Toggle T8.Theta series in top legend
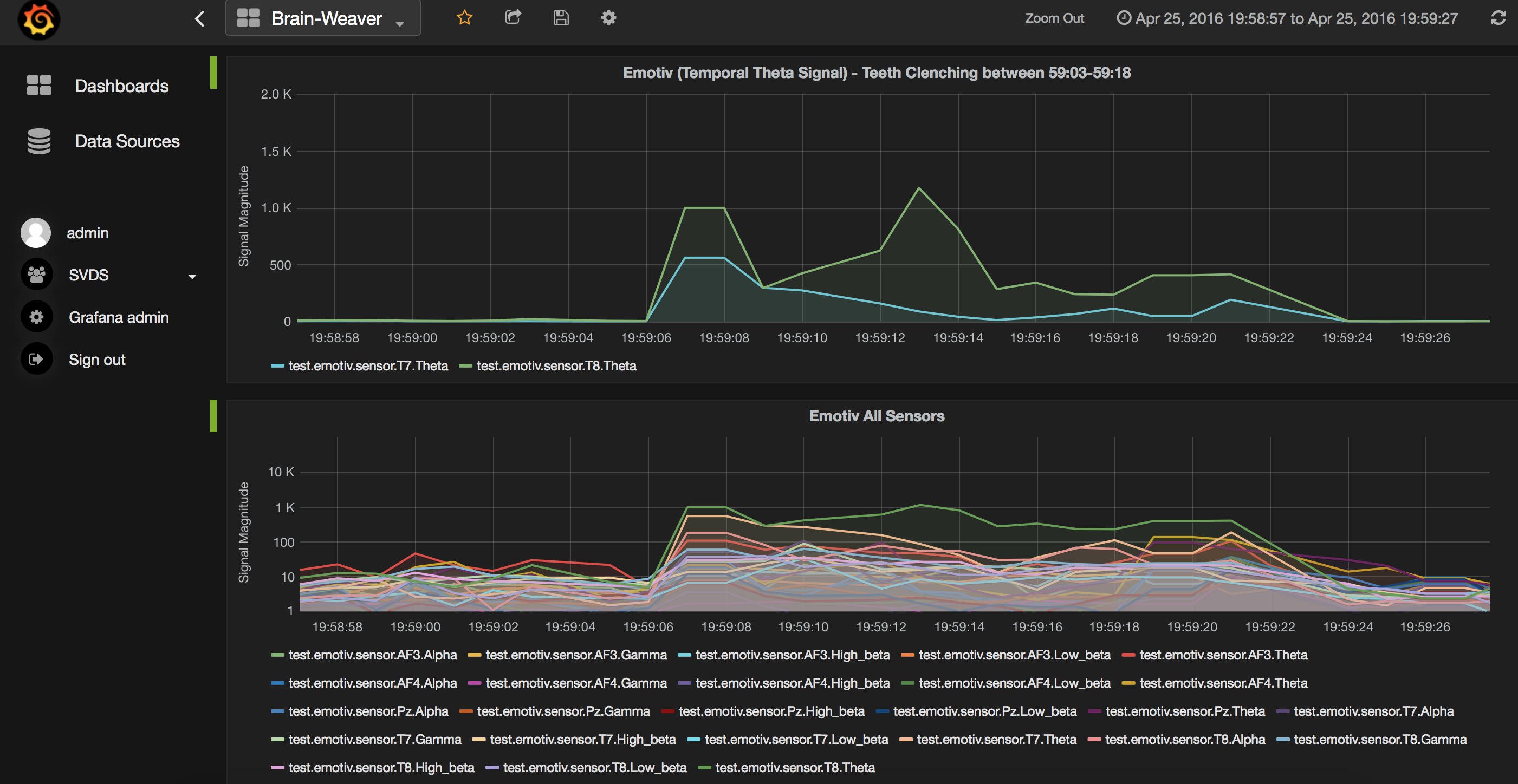 point(556,366)
